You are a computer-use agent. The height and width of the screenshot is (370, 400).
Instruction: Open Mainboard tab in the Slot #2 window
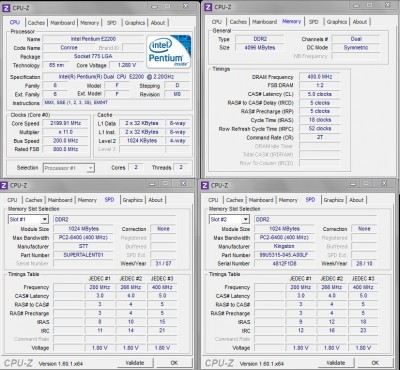(x=261, y=200)
